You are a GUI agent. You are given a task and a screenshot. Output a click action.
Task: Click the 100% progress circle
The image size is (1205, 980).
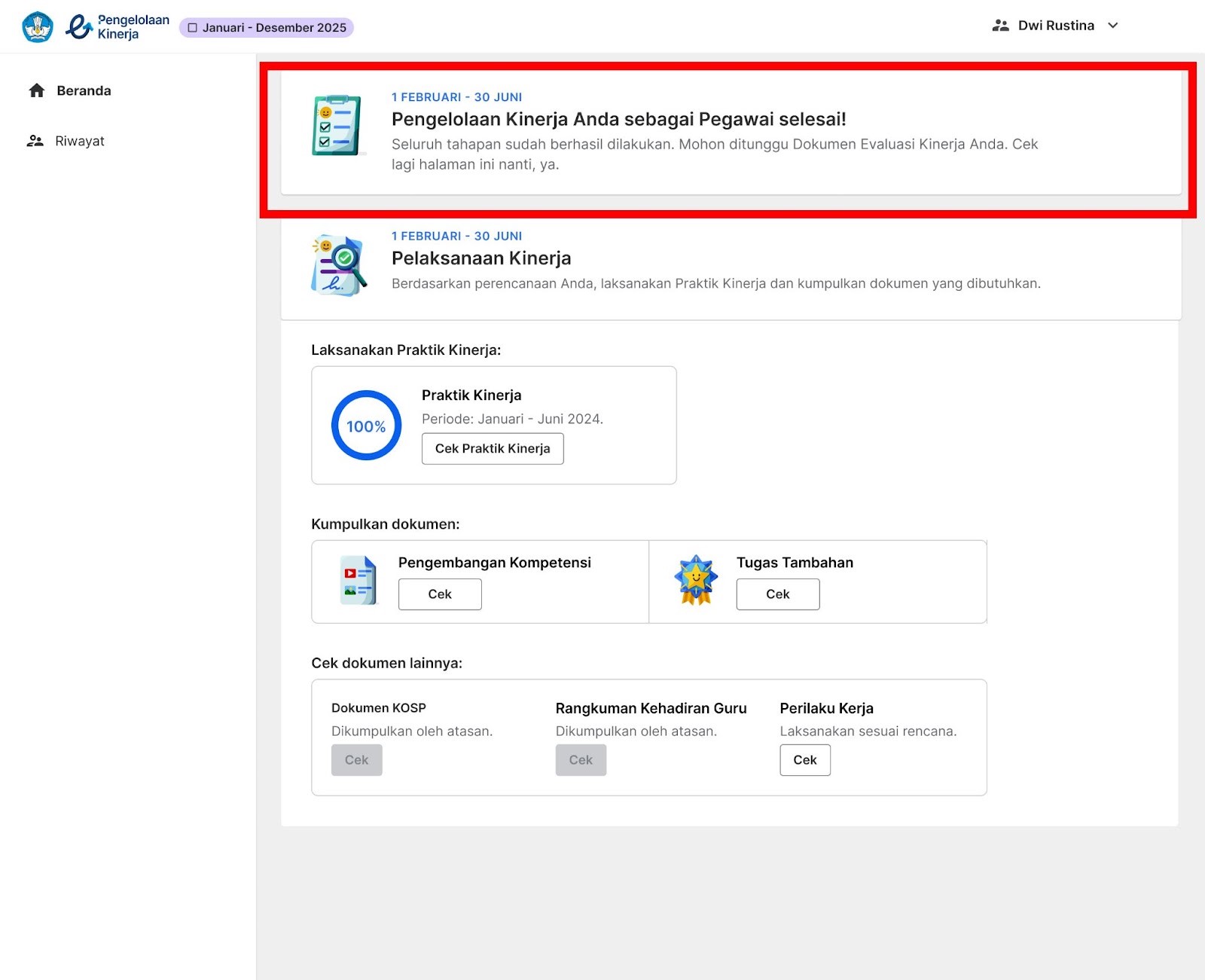[x=366, y=426]
